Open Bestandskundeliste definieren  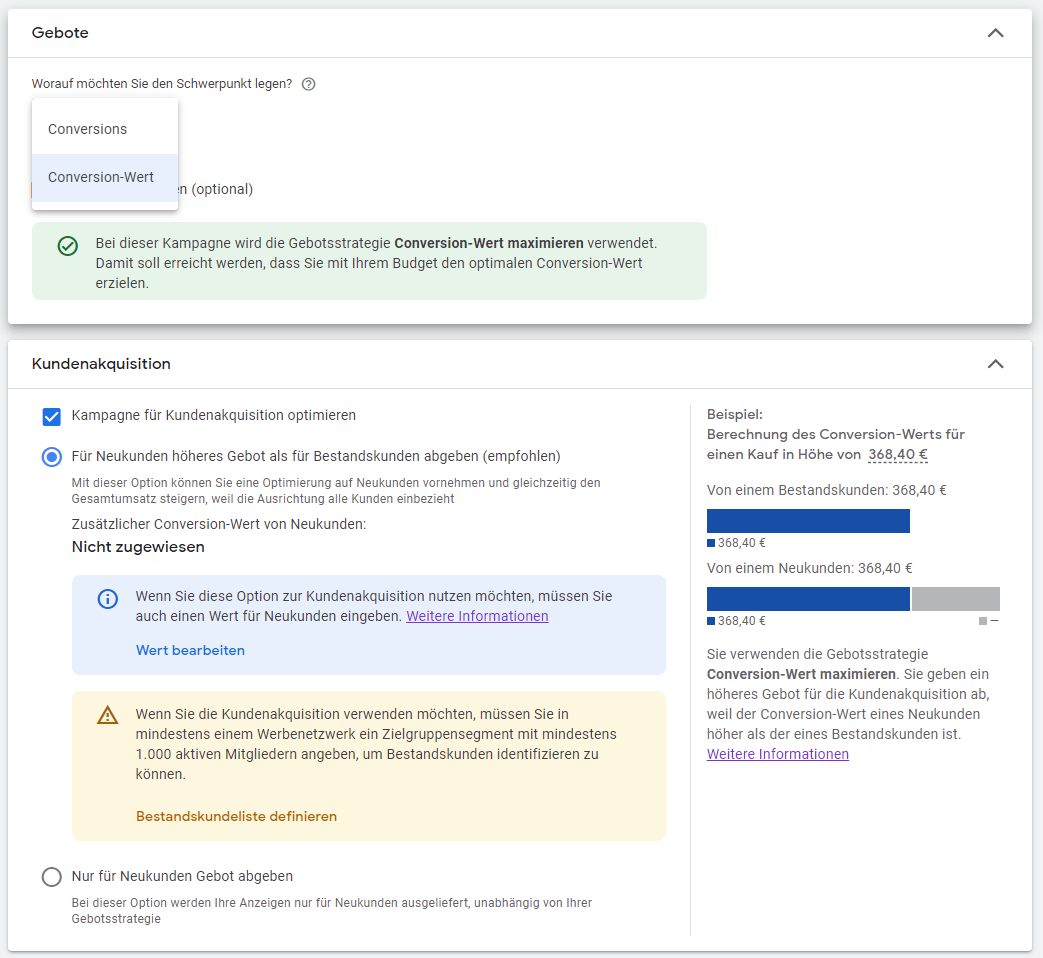[x=236, y=816]
